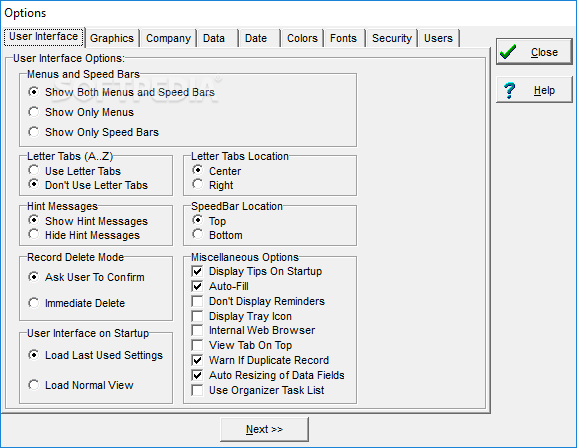
Task: Open the Company tab
Action: [x=168, y=38]
